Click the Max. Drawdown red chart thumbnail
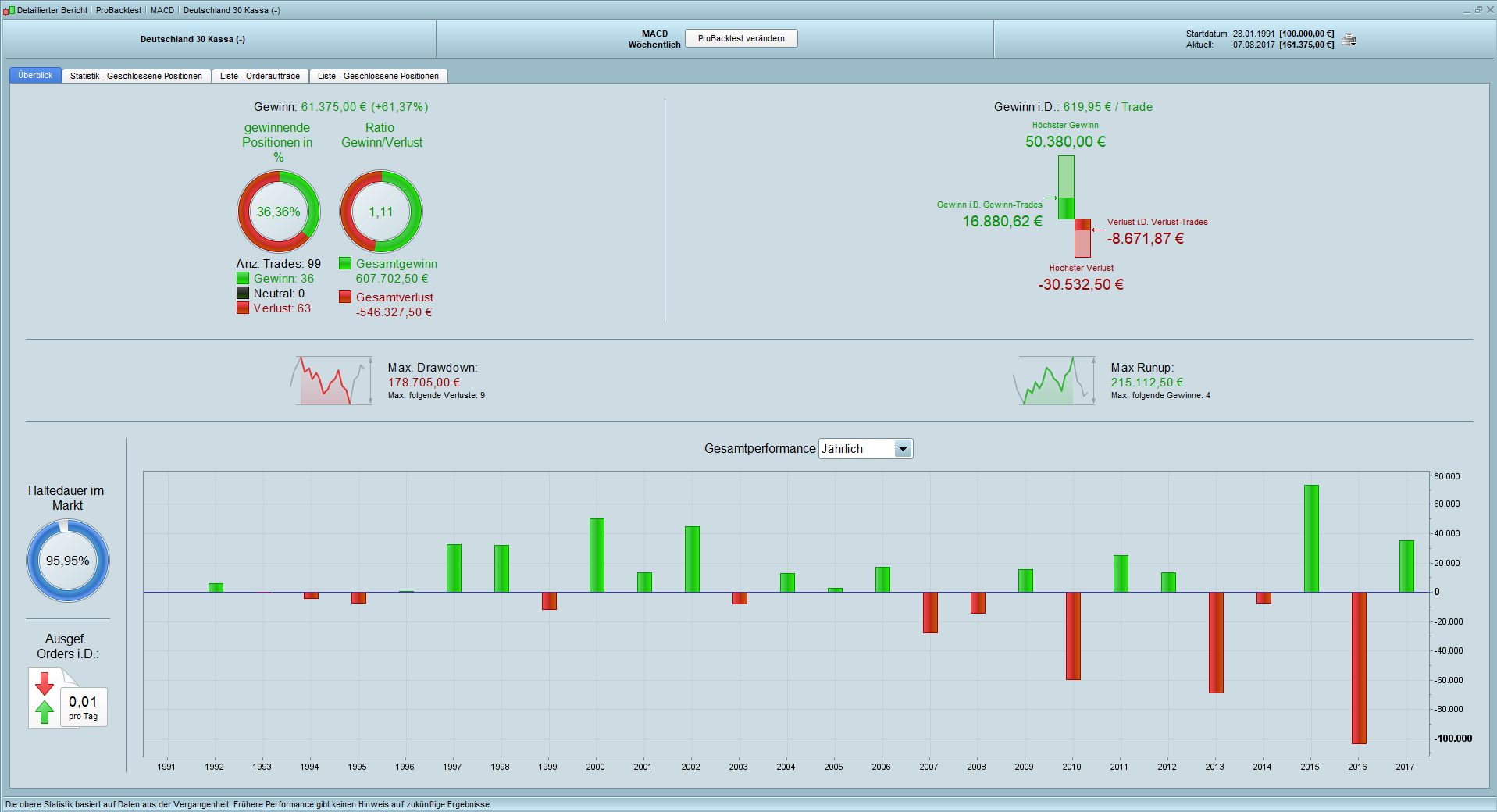This screenshot has width=1497, height=812. (332, 381)
